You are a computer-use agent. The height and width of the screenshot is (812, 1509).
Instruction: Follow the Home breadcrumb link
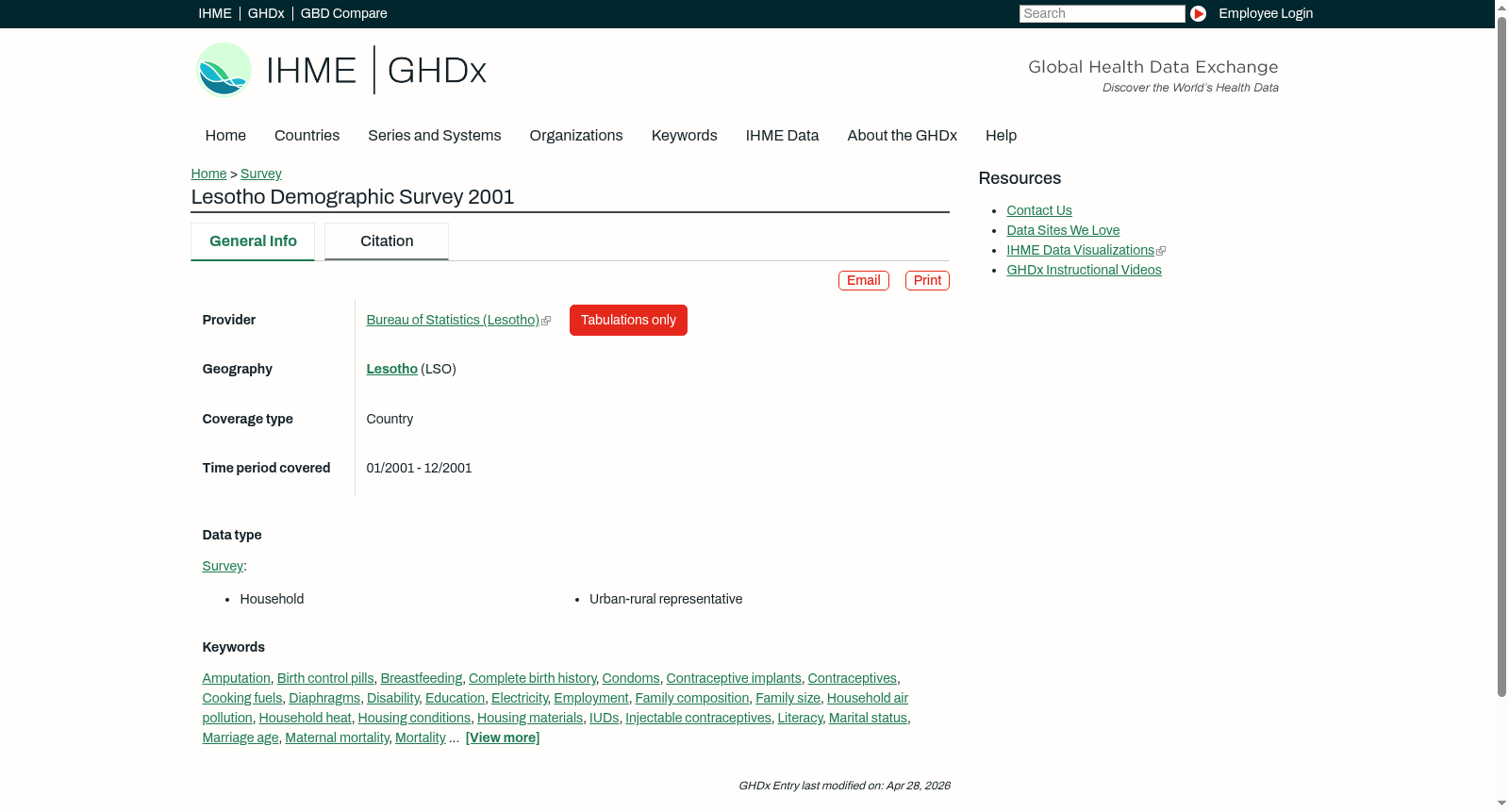208,174
